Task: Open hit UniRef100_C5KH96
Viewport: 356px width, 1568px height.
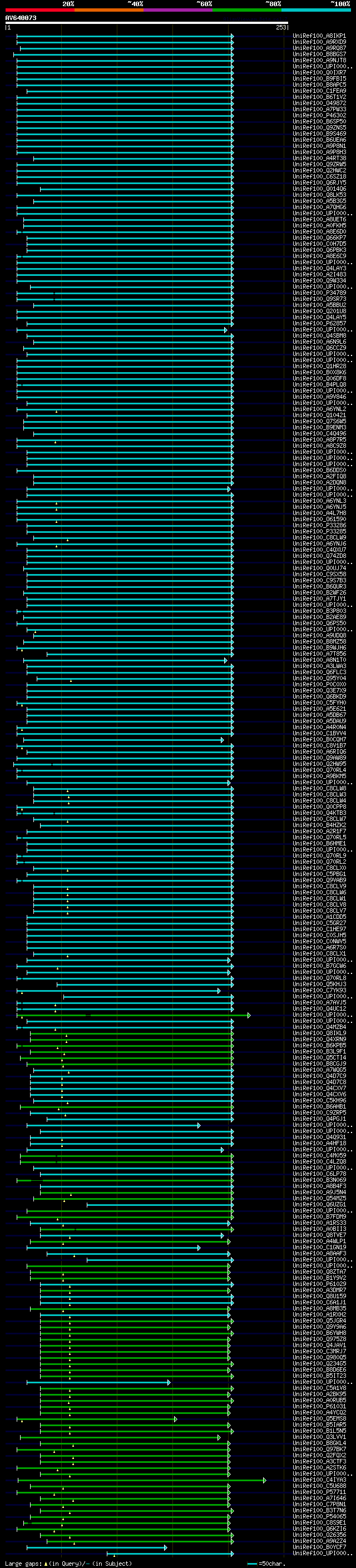Action: point(319,1101)
